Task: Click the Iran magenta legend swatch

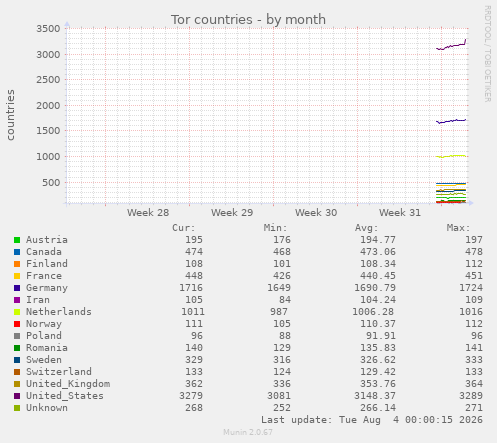Action: point(17,300)
